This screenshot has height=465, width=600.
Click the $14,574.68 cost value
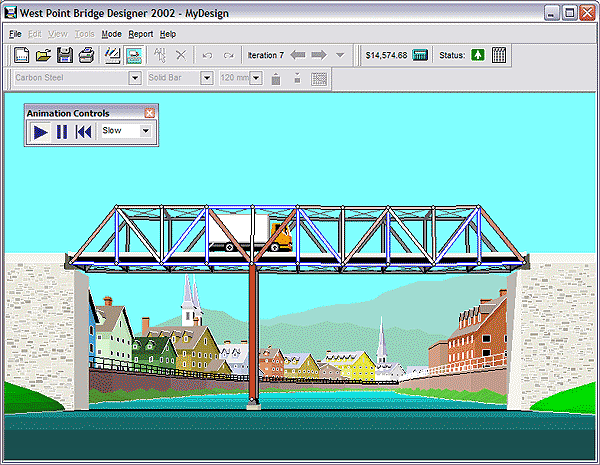point(386,55)
